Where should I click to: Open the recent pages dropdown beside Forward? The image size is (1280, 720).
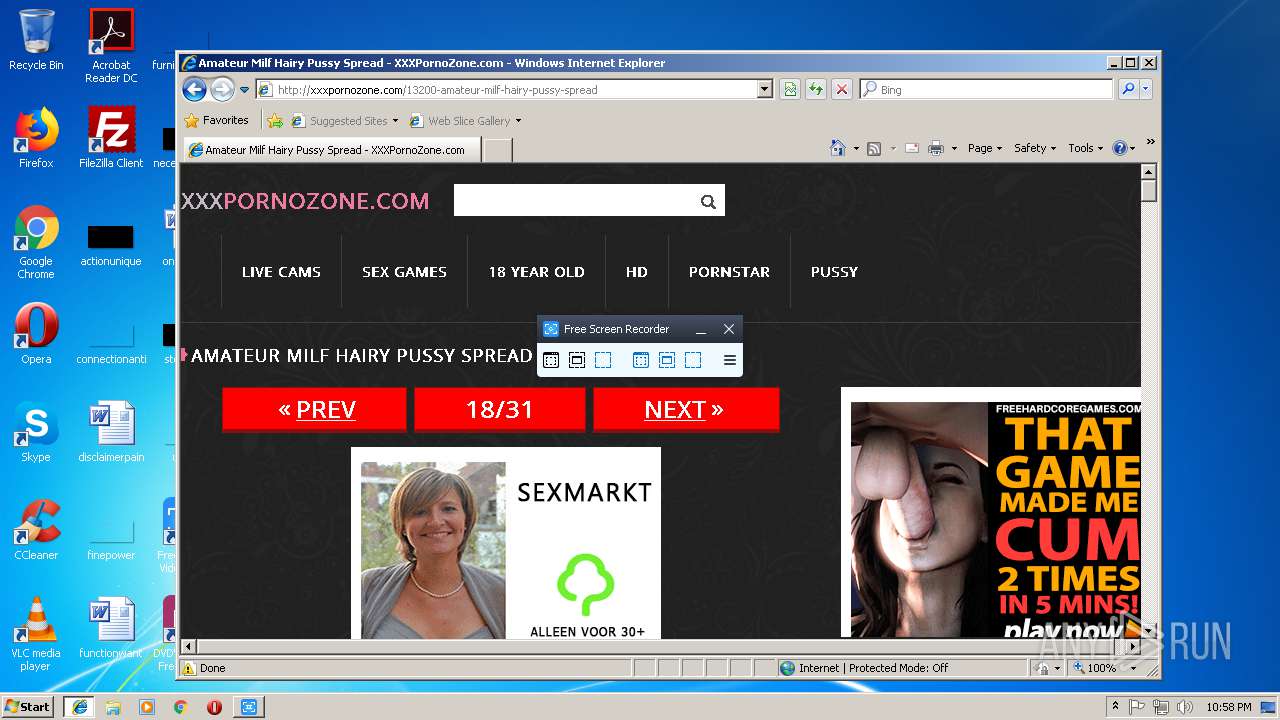click(244, 90)
